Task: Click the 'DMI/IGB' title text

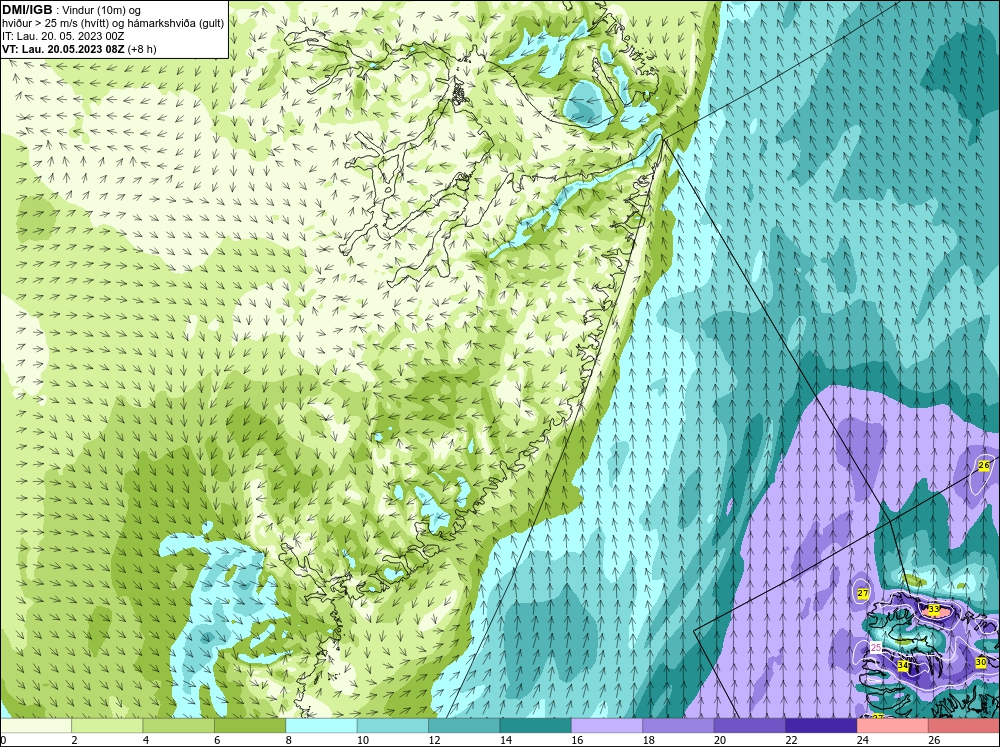Action: pos(27,10)
